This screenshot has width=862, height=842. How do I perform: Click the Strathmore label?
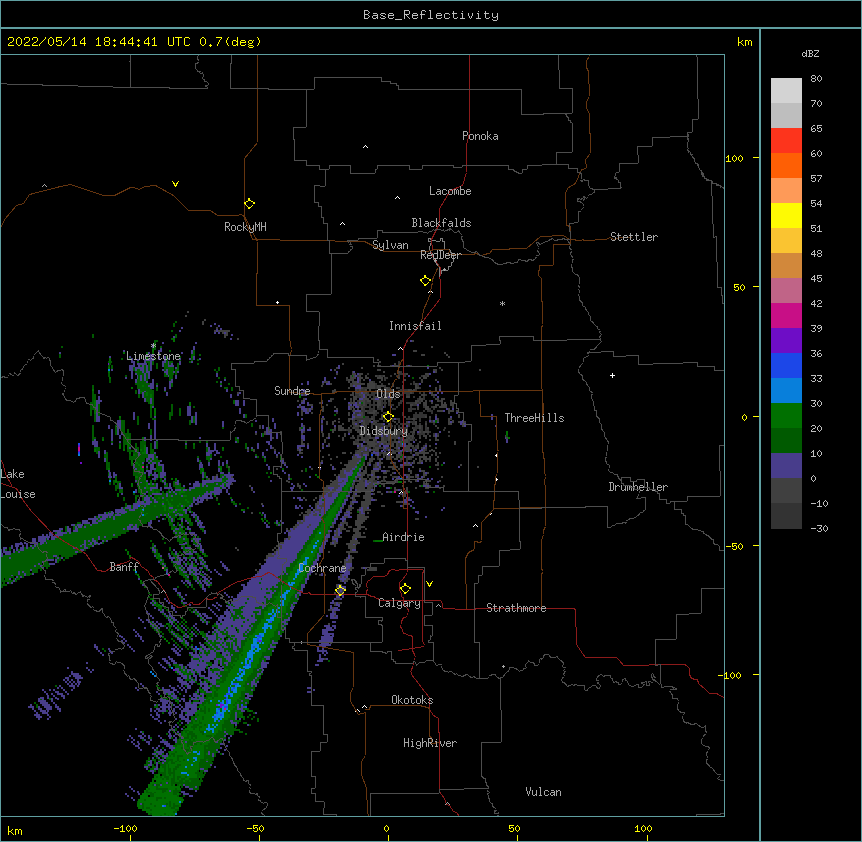516,608
